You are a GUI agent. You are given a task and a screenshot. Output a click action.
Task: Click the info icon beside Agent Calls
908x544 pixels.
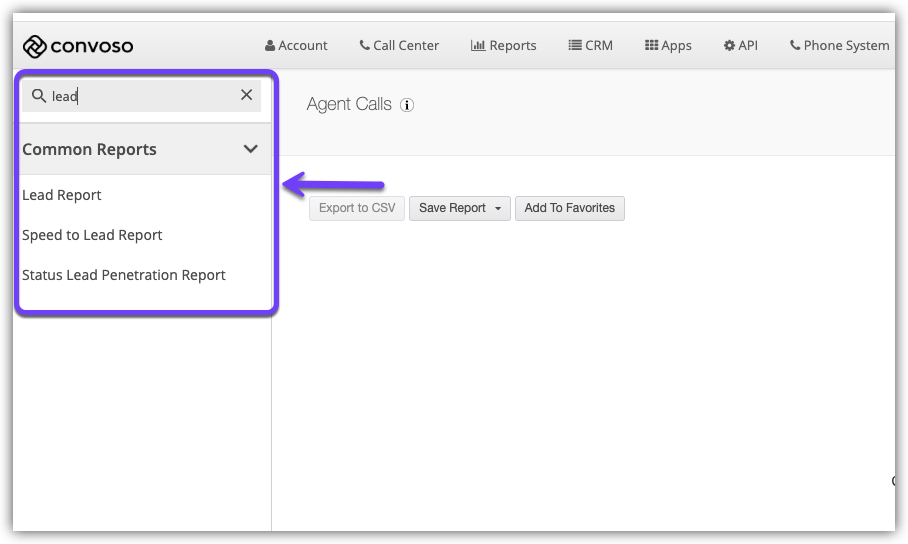pos(407,105)
